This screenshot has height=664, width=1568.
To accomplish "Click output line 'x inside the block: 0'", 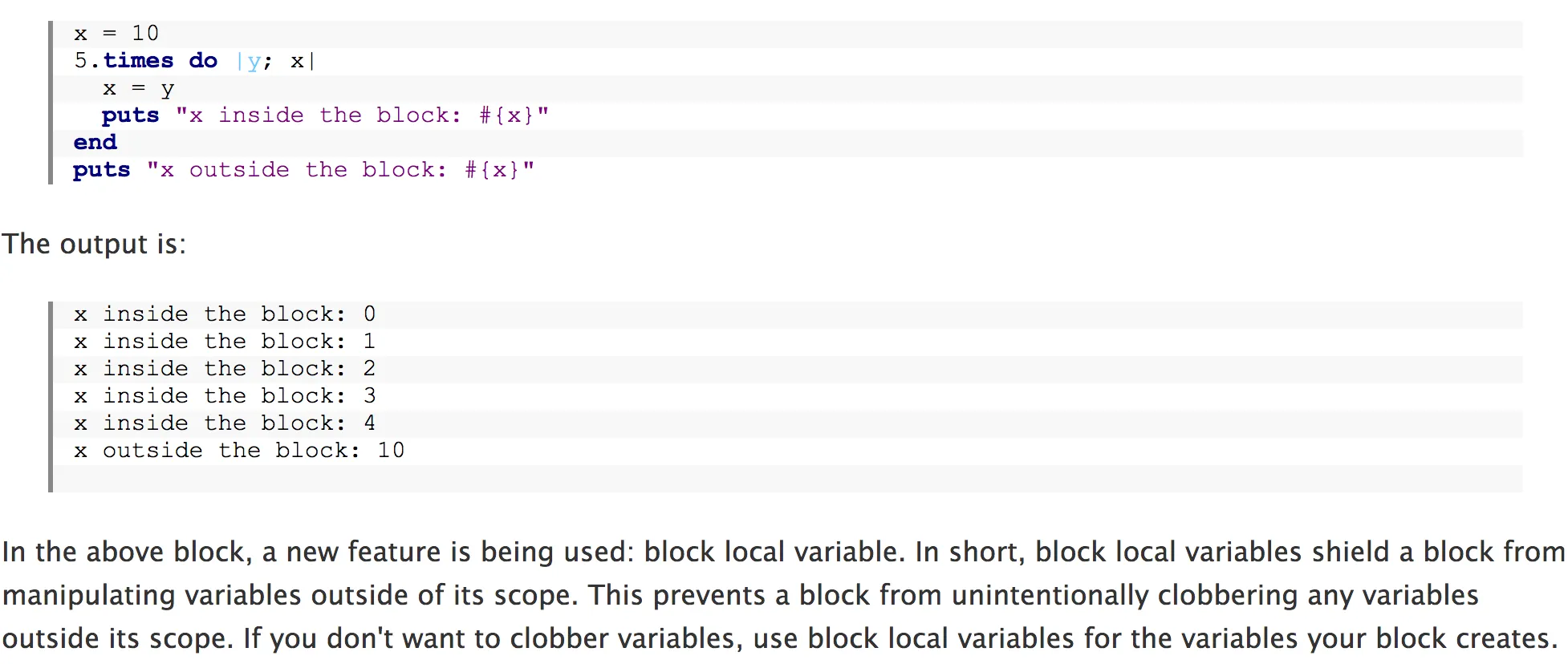I will pyautogui.click(x=225, y=314).
